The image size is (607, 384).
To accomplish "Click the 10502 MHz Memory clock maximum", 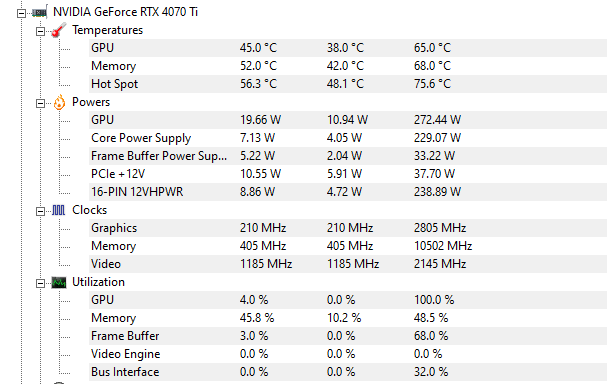I will pos(443,246).
